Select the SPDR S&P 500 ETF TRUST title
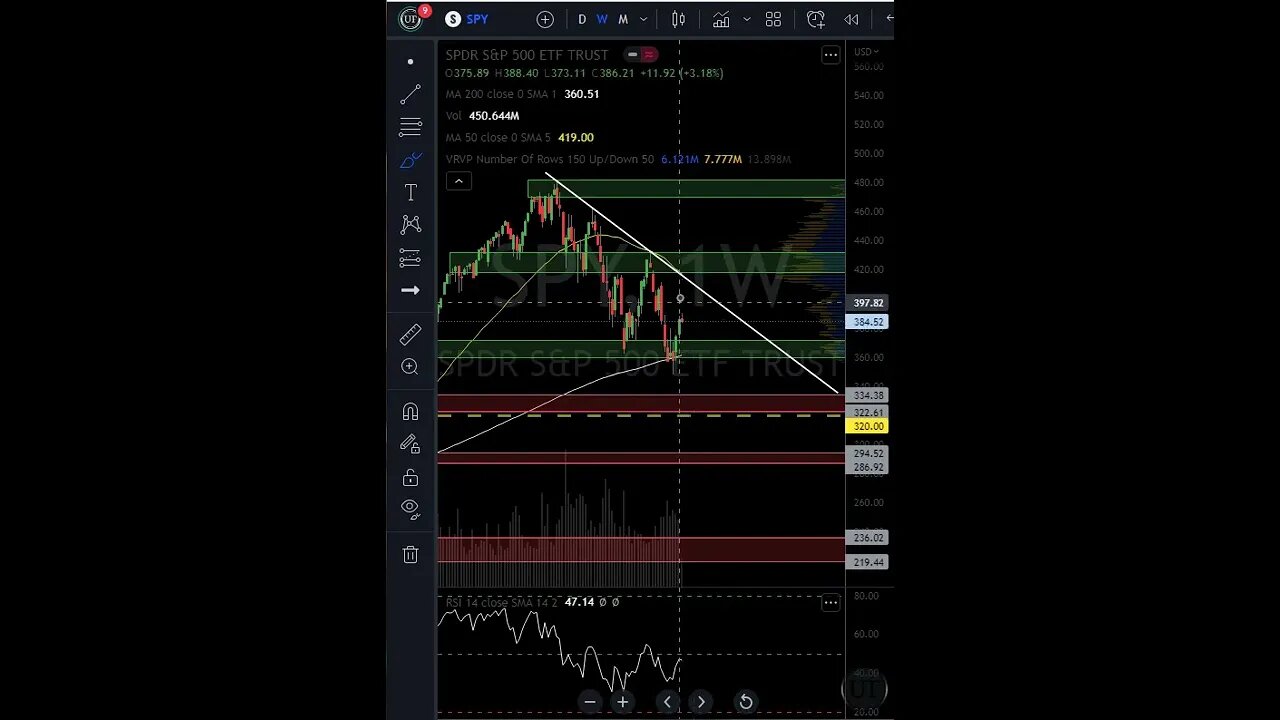 pos(527,55)
